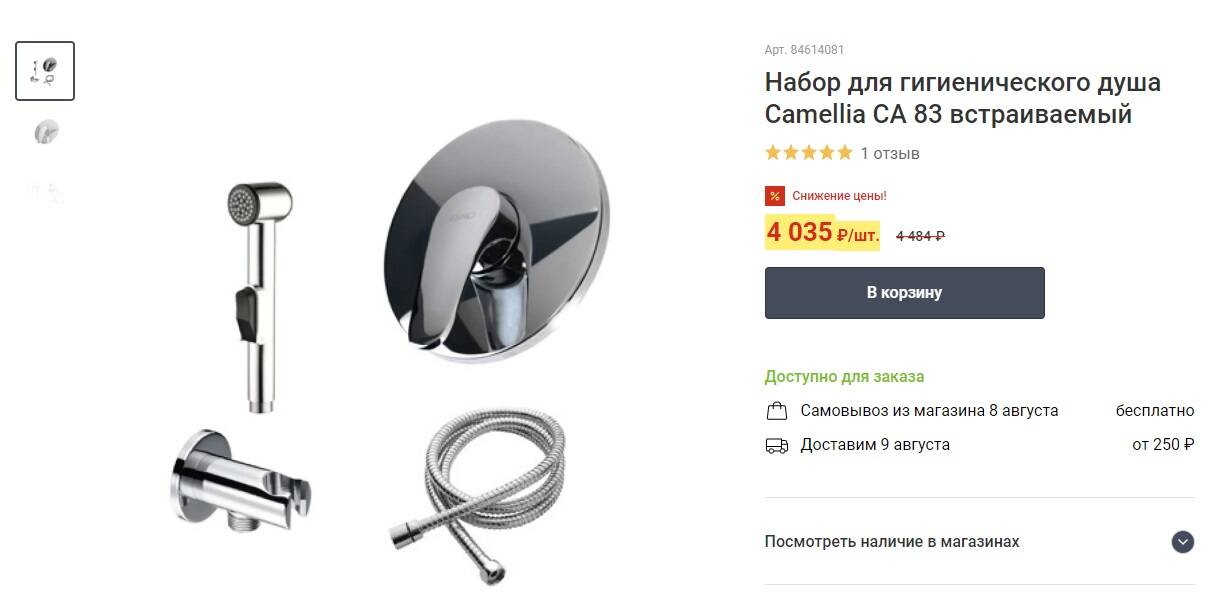Click the highlighted 4 035 ₽ price

pyautogui.click(x=822, y=232)
